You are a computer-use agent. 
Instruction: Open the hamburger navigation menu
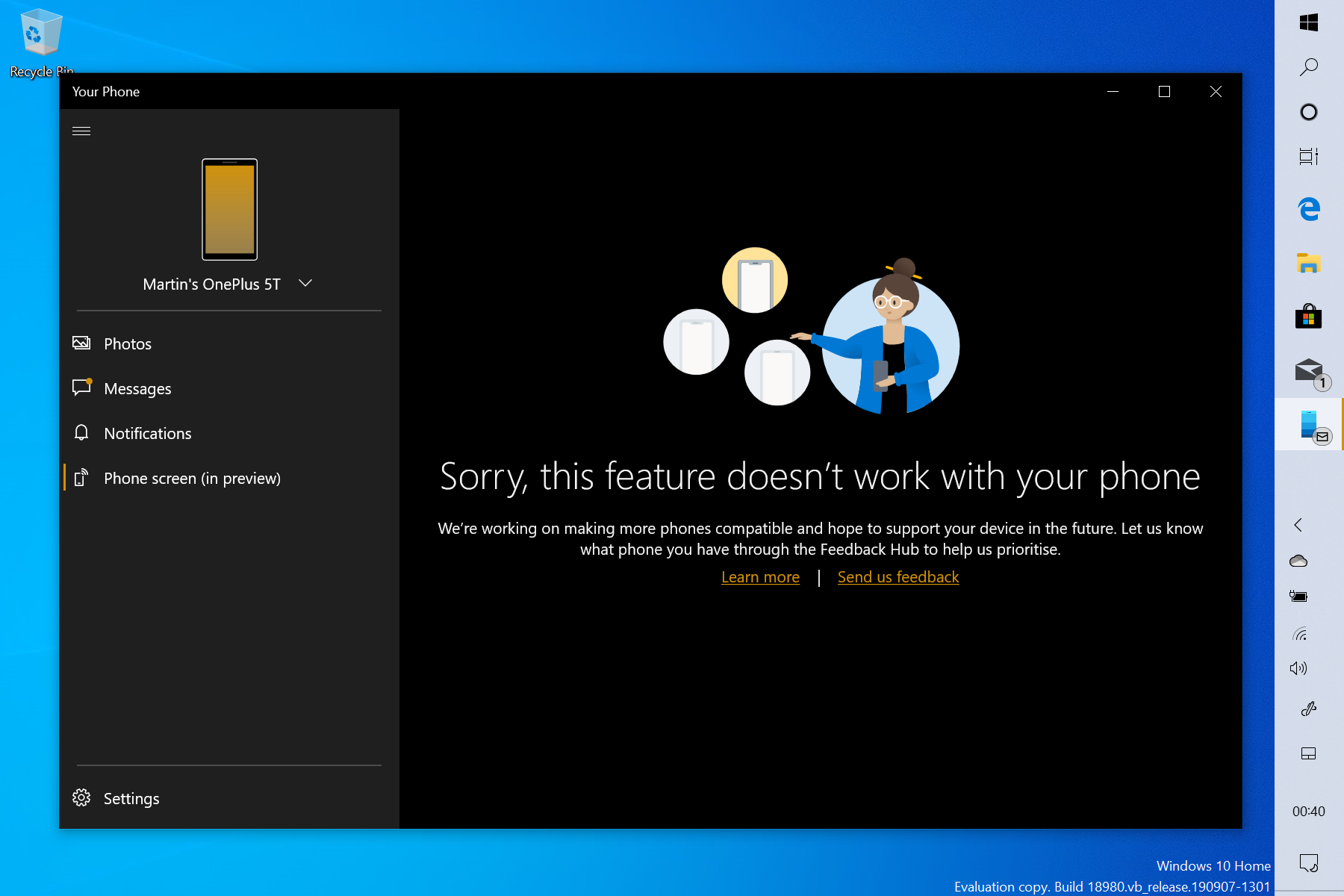[81, 130]
